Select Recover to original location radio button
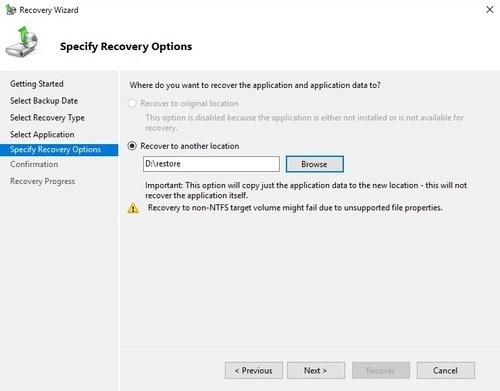 132,103
